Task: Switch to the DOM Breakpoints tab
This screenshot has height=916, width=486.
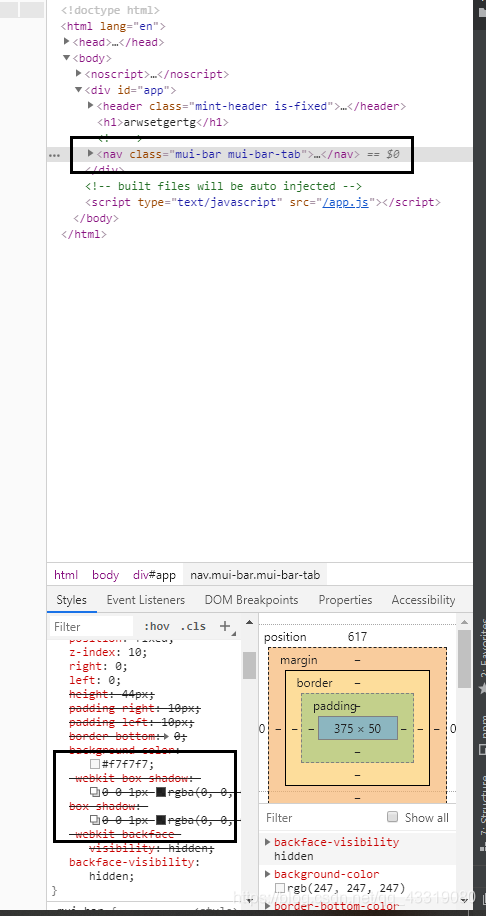Action: pos(251,600)
